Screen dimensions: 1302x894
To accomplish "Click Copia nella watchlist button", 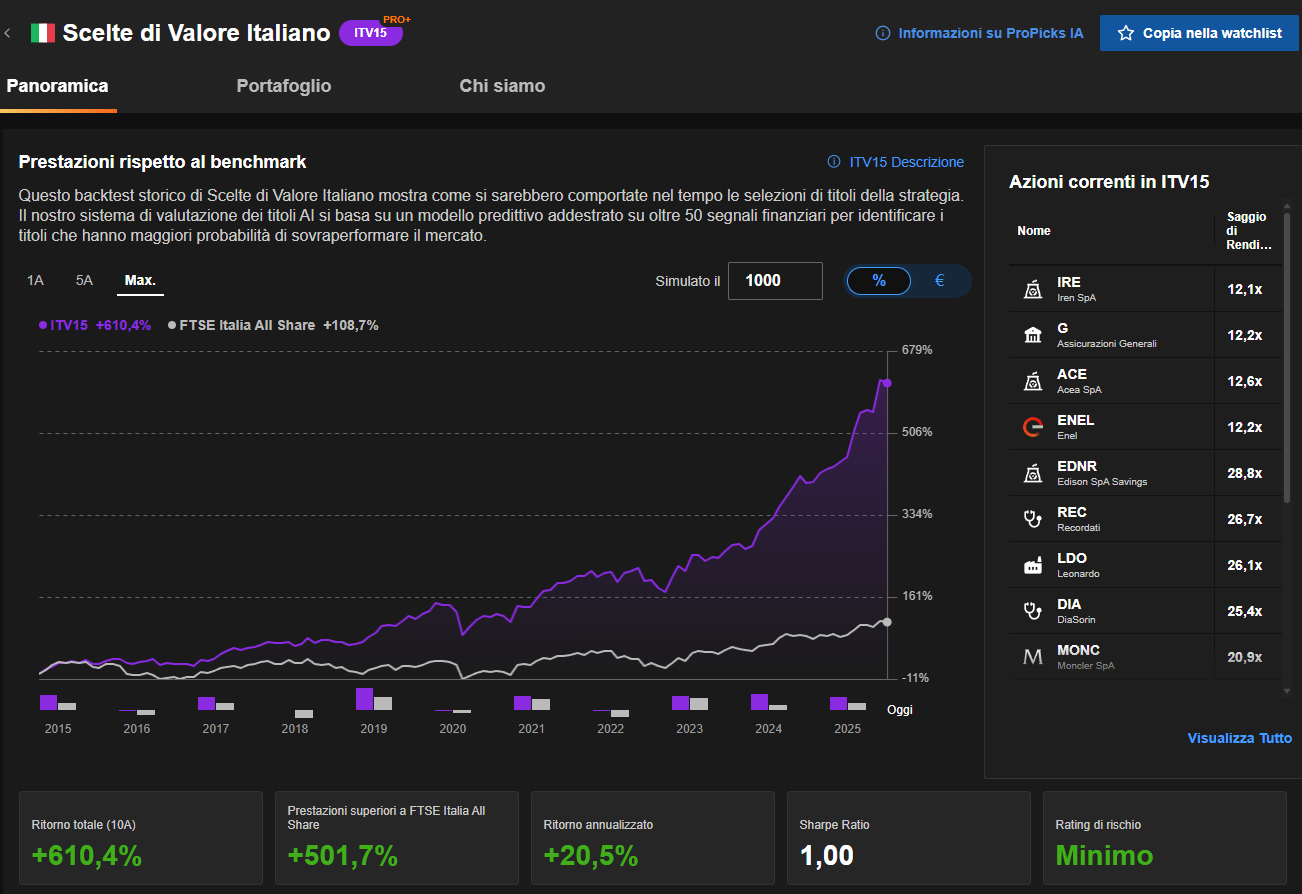I will pyautogui.click(x=1198, y=33).
